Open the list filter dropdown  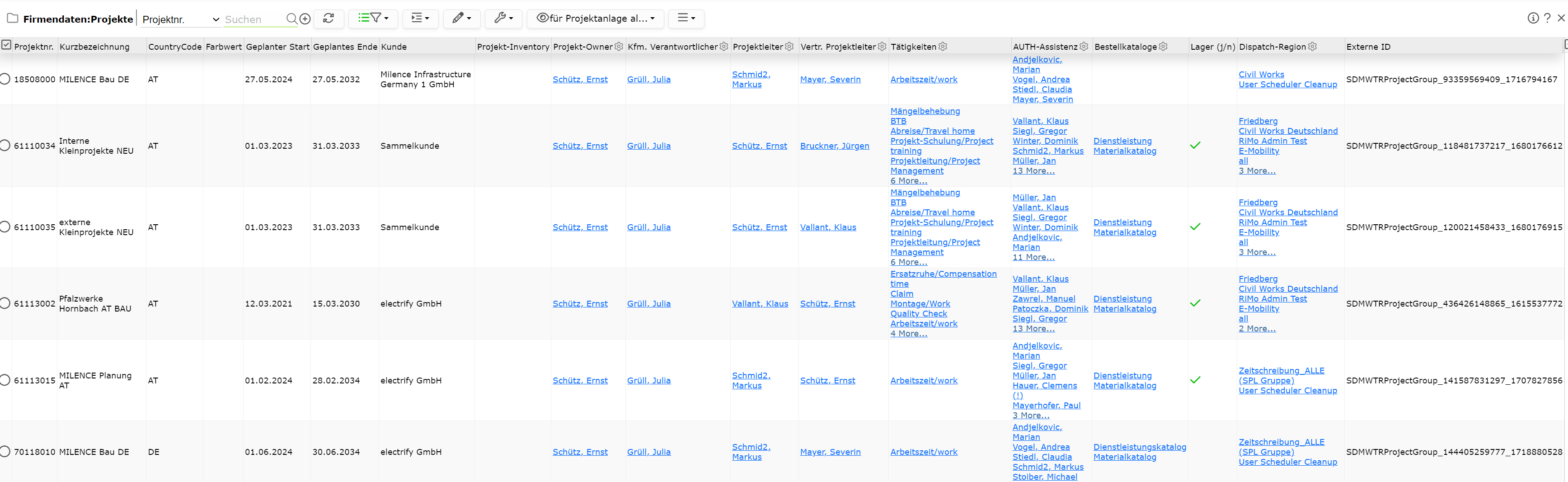coord(372,18)
